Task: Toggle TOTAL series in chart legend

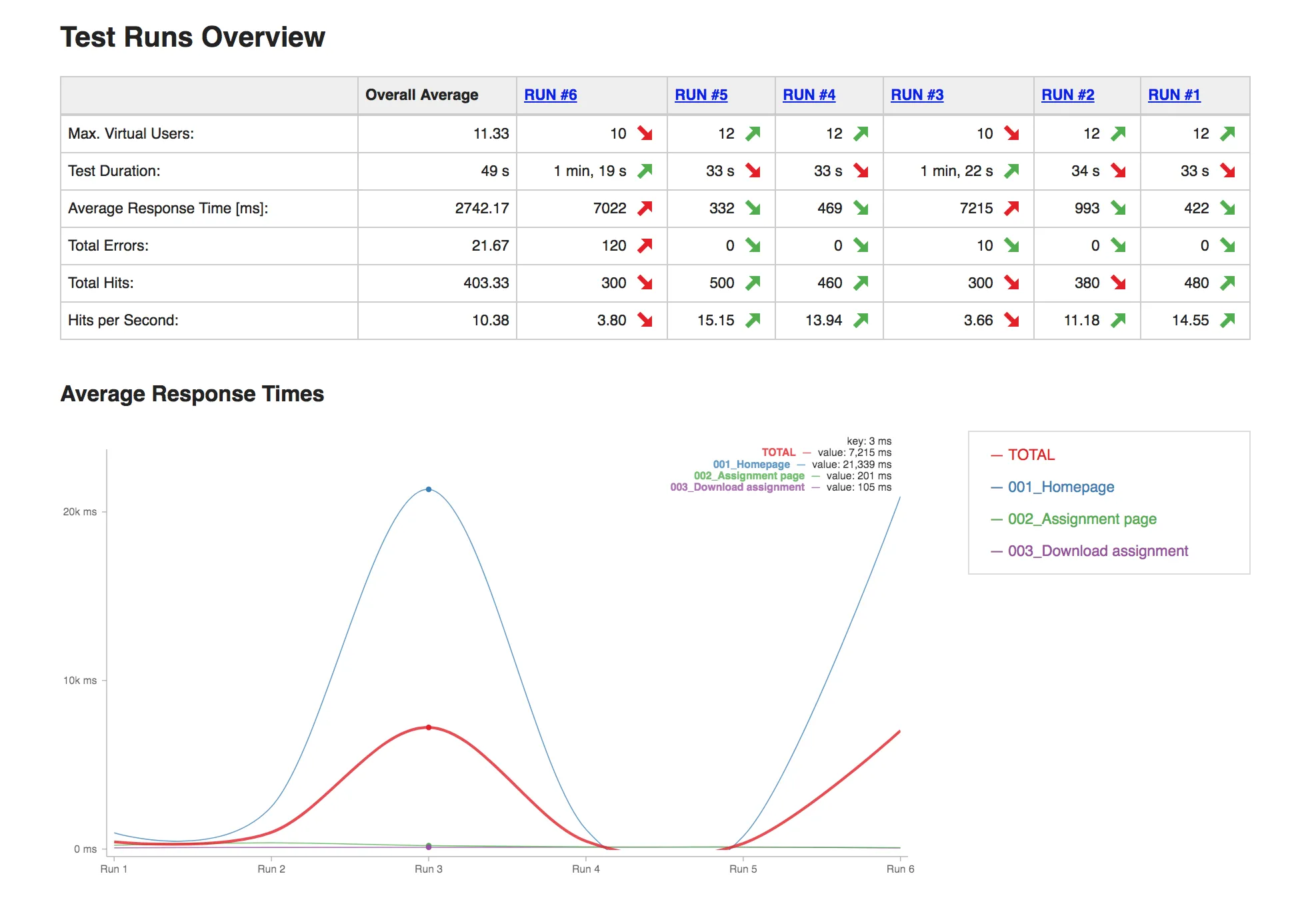Action: 1031,455
